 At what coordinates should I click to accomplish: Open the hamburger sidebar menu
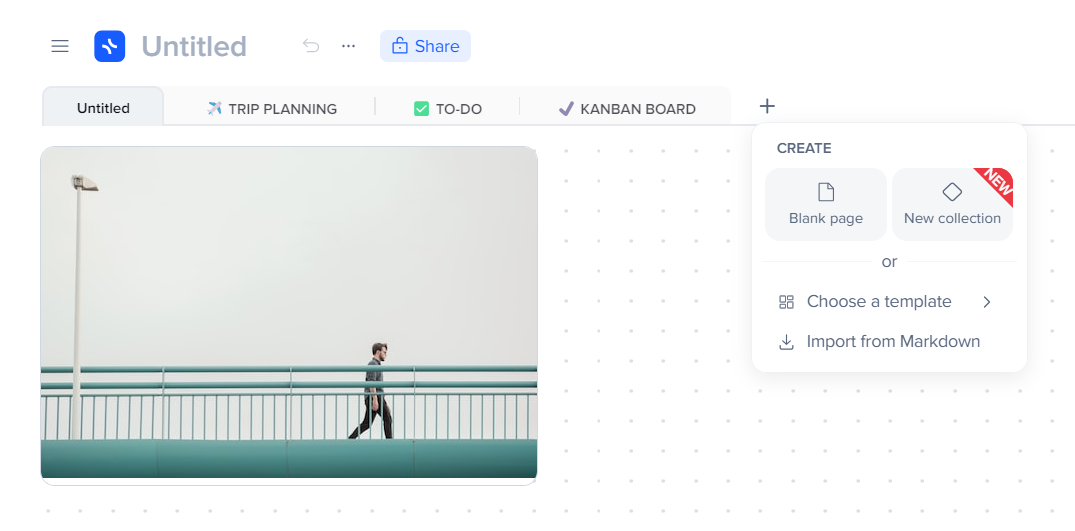point(60,47)
